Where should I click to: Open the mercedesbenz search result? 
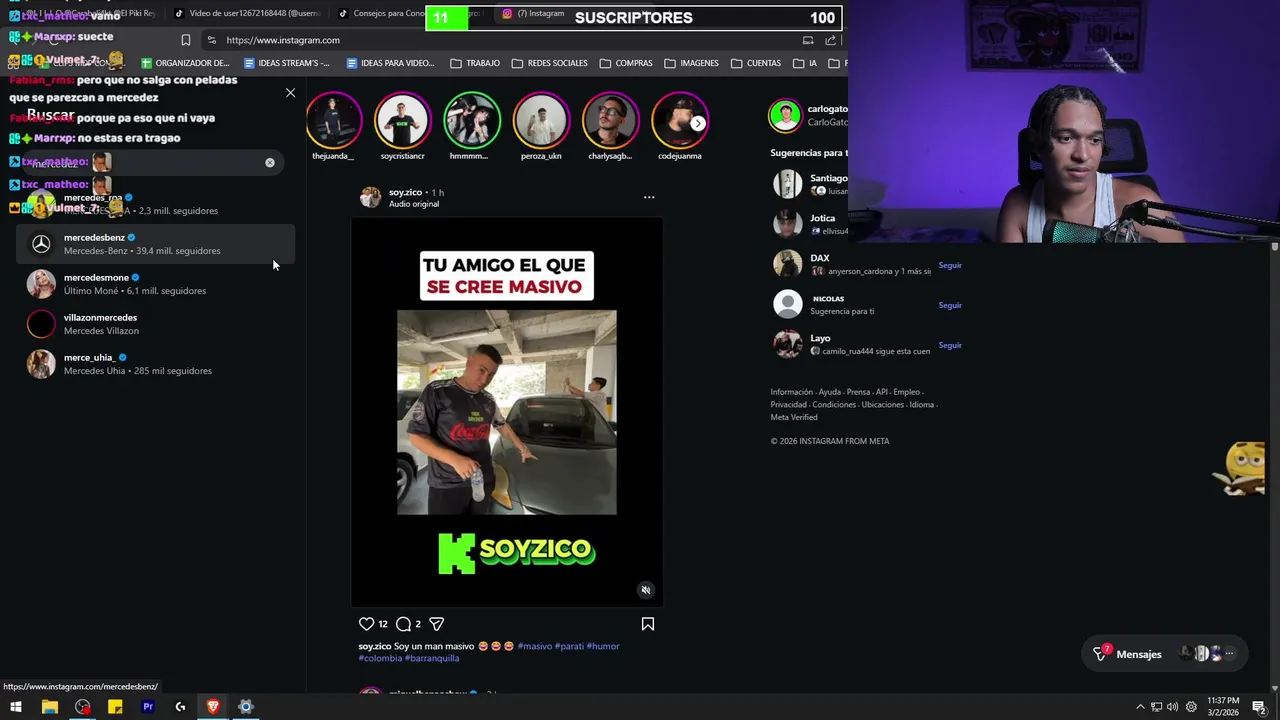(155, 244)
